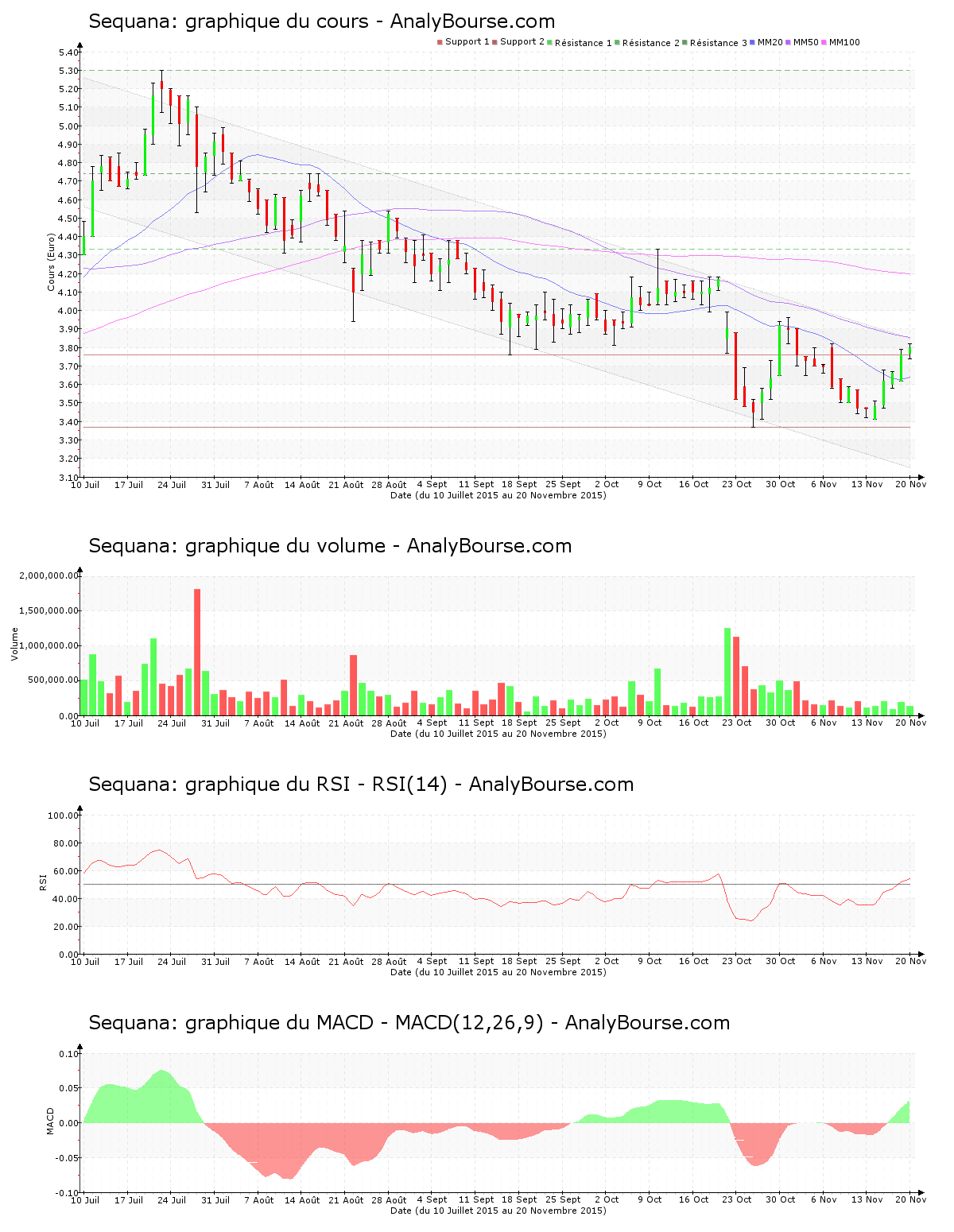Image resolution: width=954 pixels, height=1232 pixels.
Task: Click the 4.50 value on the price axis
Action: click(68, 219)
